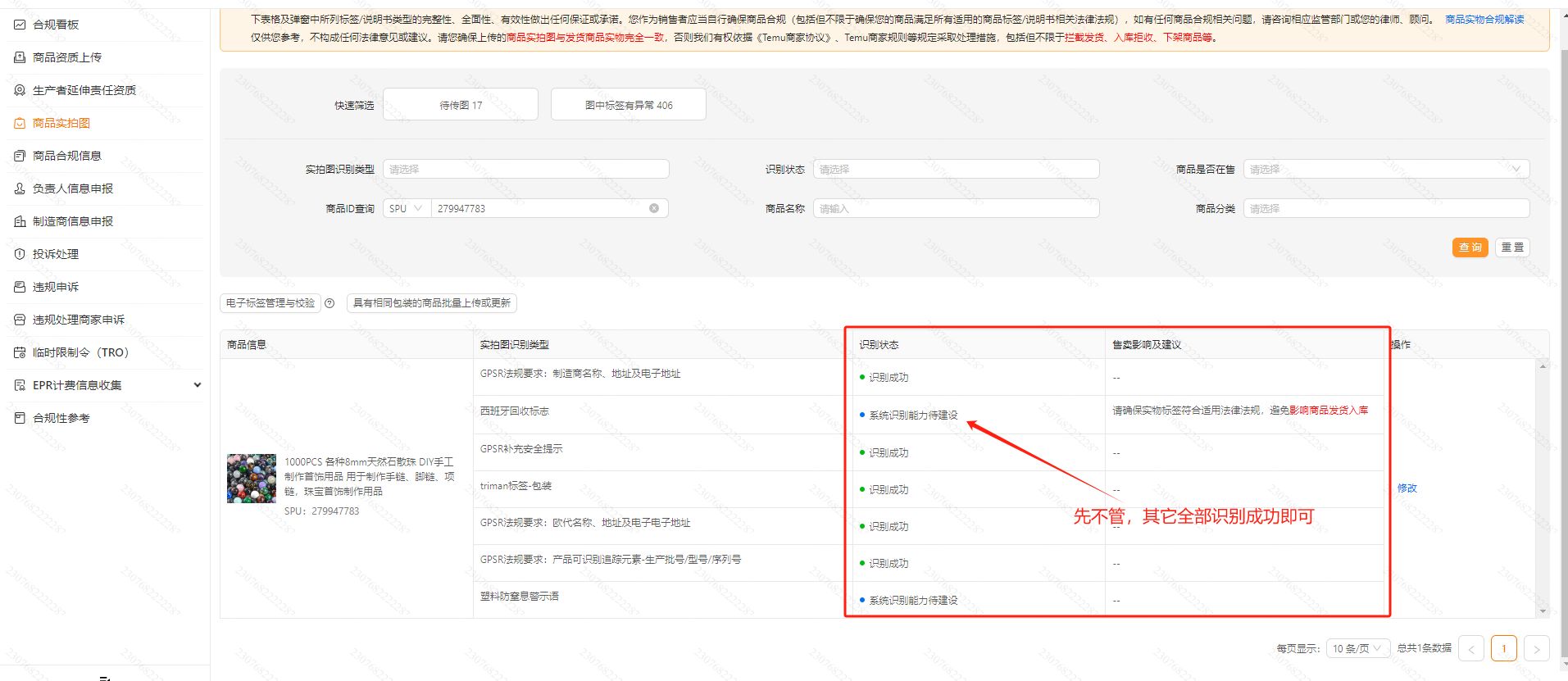Image resolution: width=1568 pixels, height=681 pixels.
Task: Open the 商品是否在售 dropdown
Action: [x=1386, y=169]
